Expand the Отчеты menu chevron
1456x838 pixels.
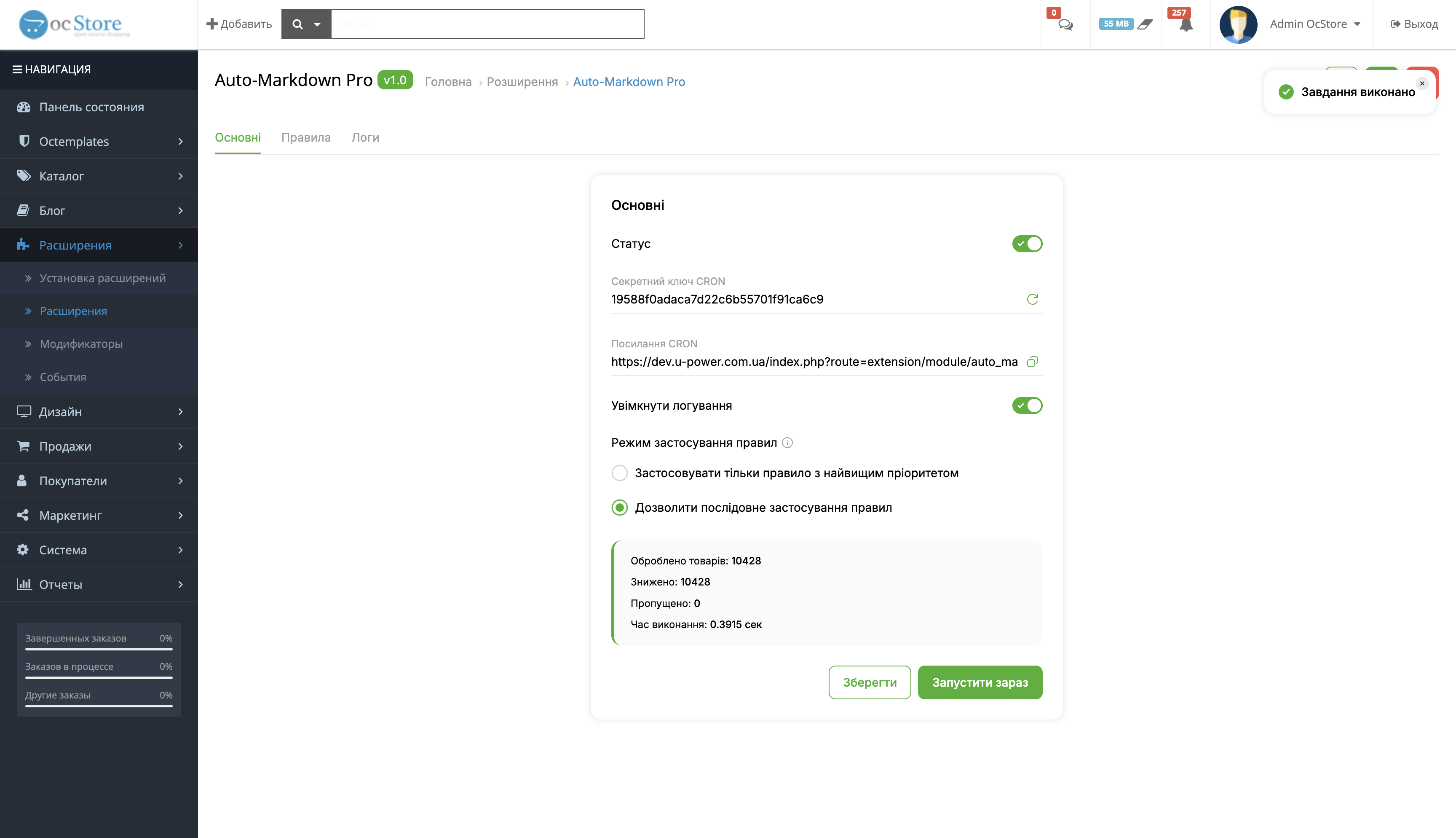[181, 584]
